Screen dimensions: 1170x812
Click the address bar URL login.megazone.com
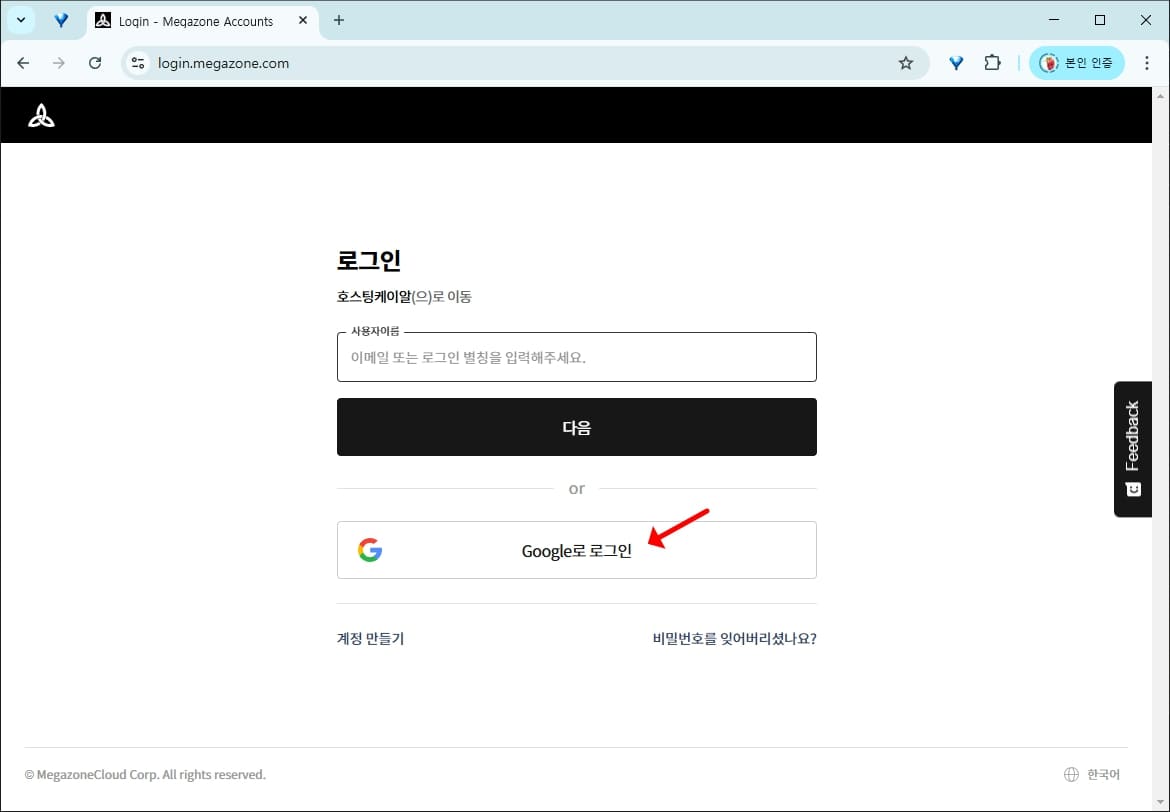point(223,63)
